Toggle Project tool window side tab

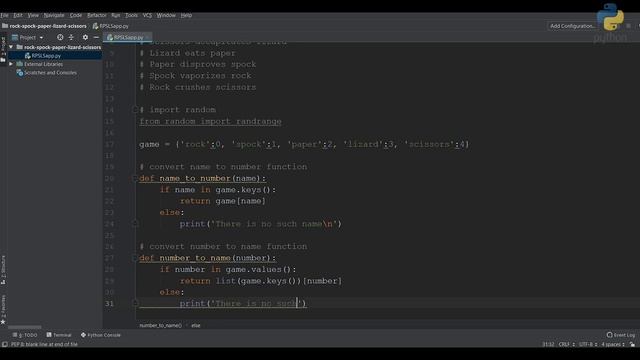tap(3, 49)
